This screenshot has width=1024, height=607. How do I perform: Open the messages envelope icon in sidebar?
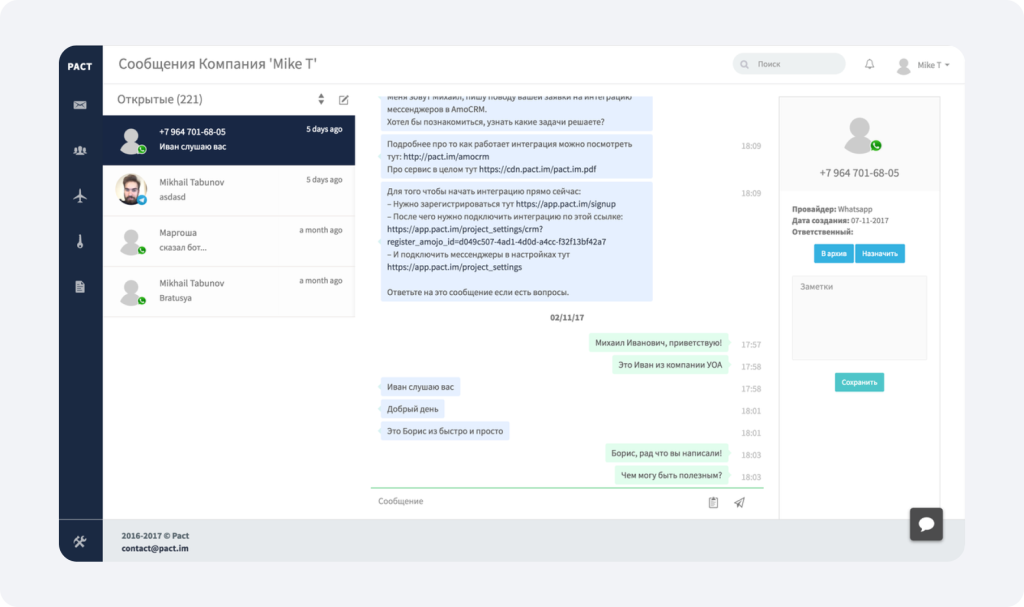click(80, 105)
